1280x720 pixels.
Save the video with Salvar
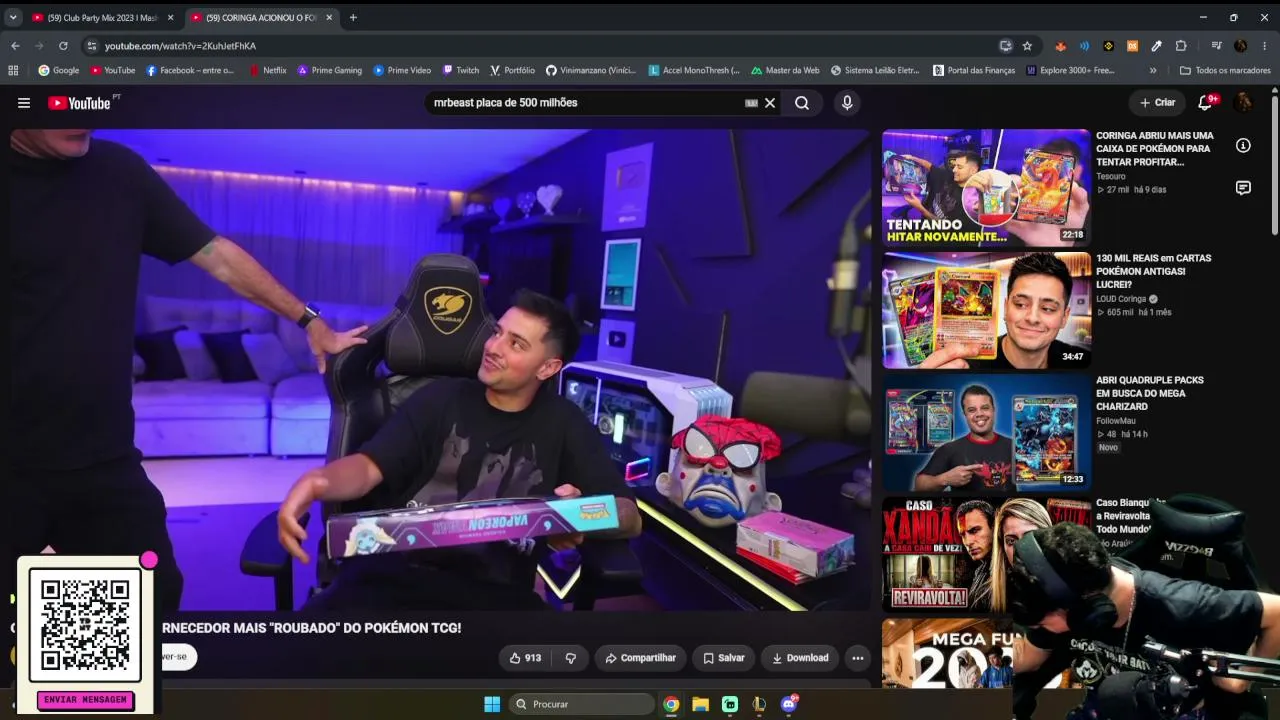pos(724,658)
